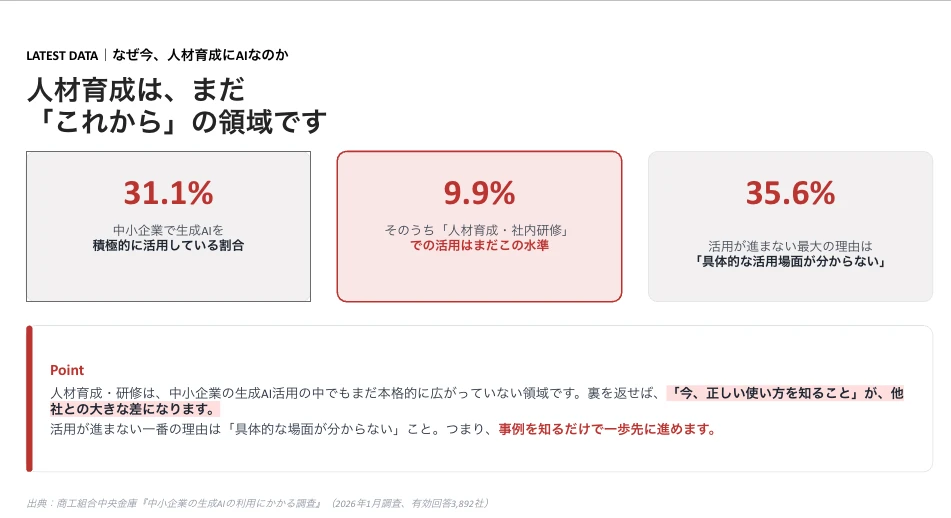The width and height of the screenshot is (951, 518).
Task: Click bold caption 「具体的な活用場面が分からない」
Action: 790,261
